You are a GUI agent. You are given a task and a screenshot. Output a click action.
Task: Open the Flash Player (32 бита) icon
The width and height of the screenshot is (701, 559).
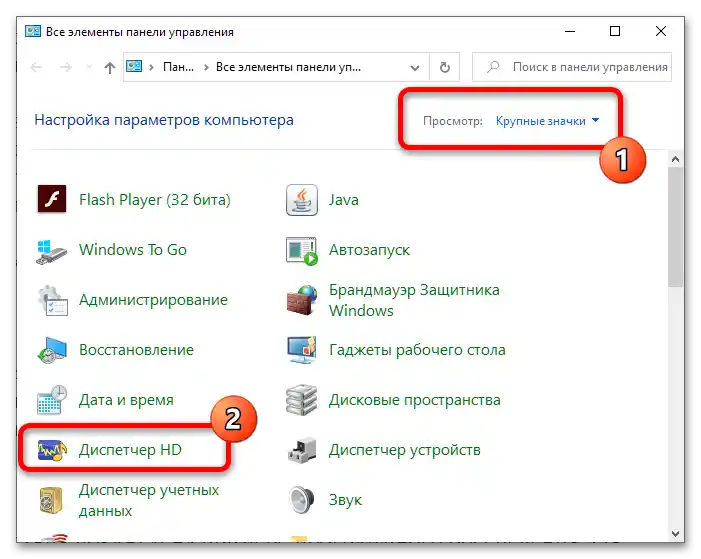(52, 199)
